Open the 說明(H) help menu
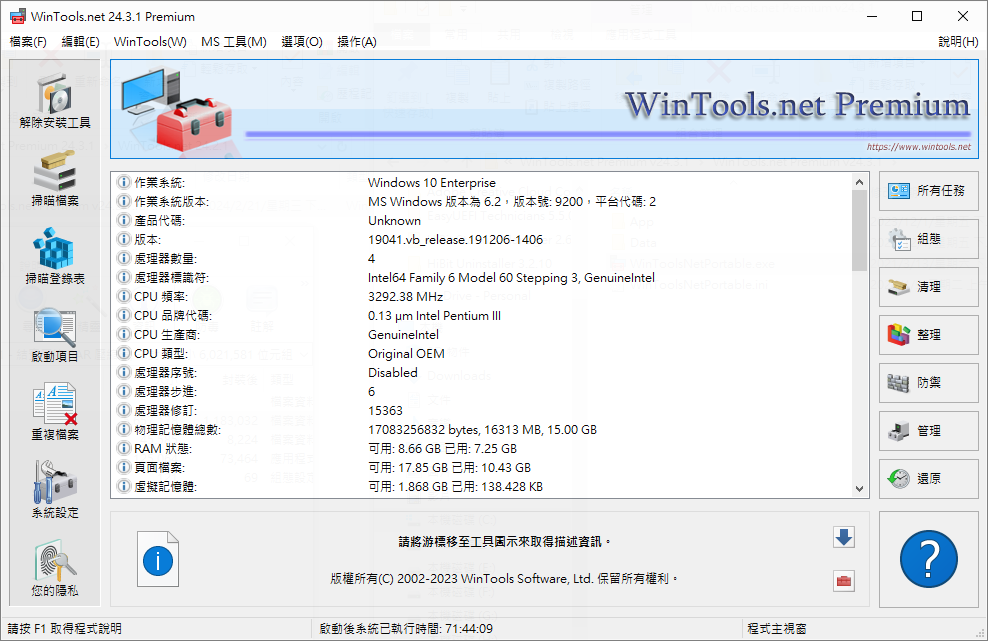The height and width of the screenshot is (641, 988). [958, 42]
